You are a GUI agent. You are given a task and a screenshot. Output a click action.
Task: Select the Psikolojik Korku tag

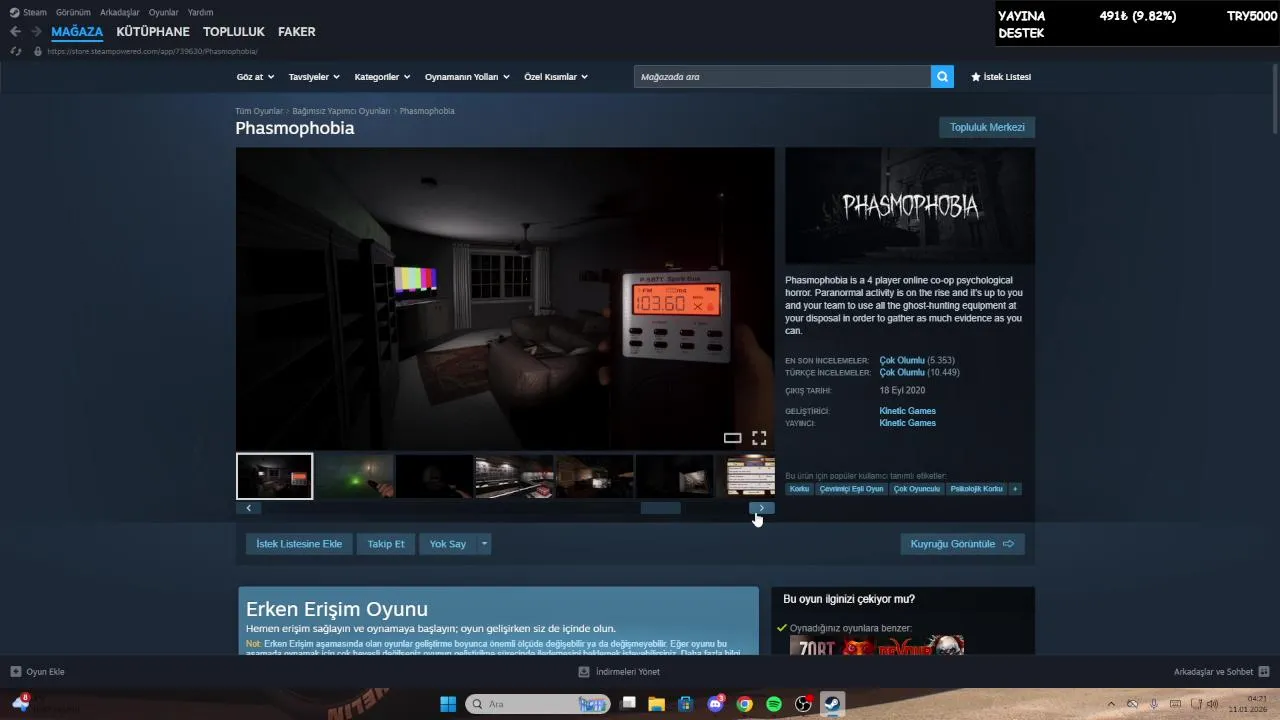coord(976,489)
